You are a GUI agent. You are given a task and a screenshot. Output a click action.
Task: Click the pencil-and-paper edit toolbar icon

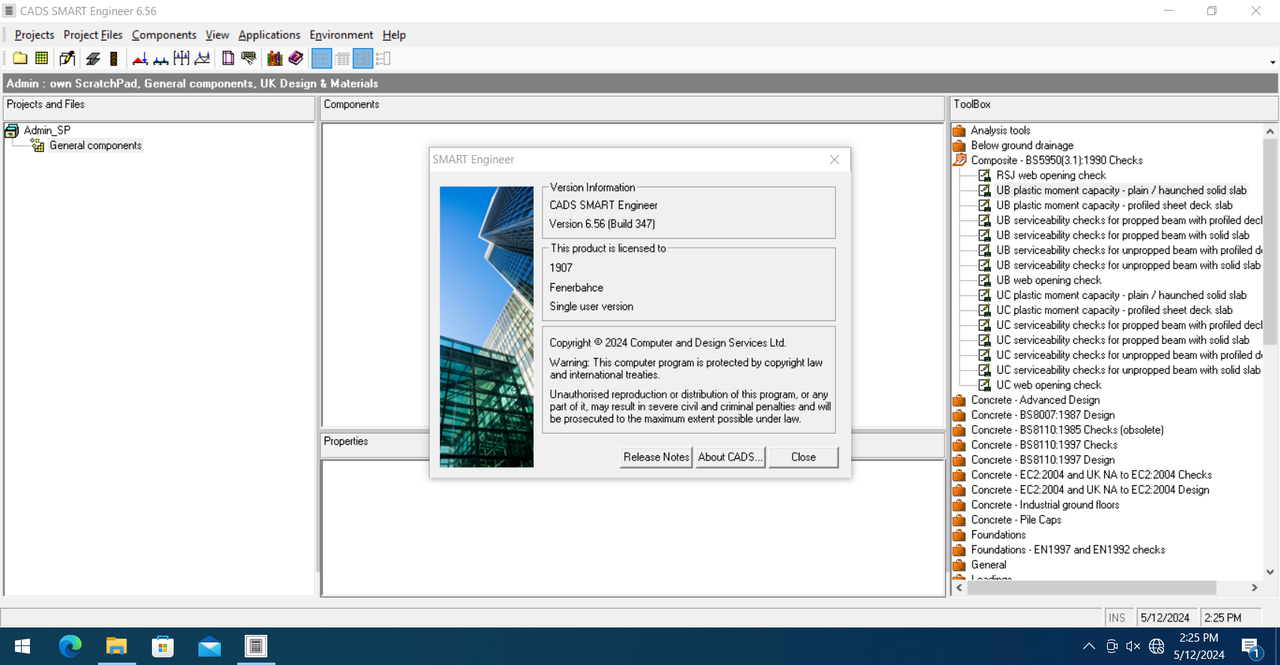(x=67, y=59)
